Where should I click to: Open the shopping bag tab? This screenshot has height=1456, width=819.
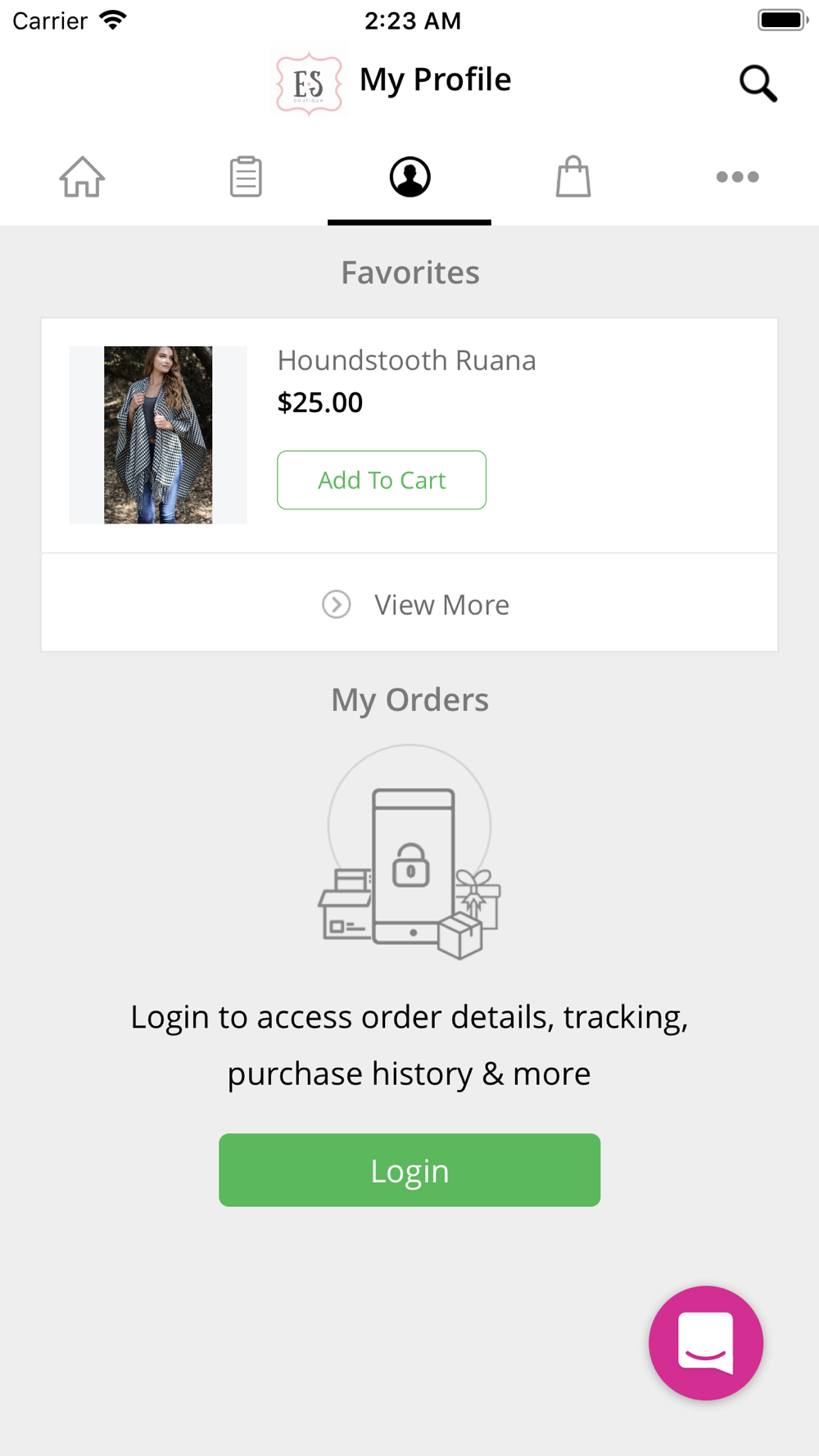point(573,177)
